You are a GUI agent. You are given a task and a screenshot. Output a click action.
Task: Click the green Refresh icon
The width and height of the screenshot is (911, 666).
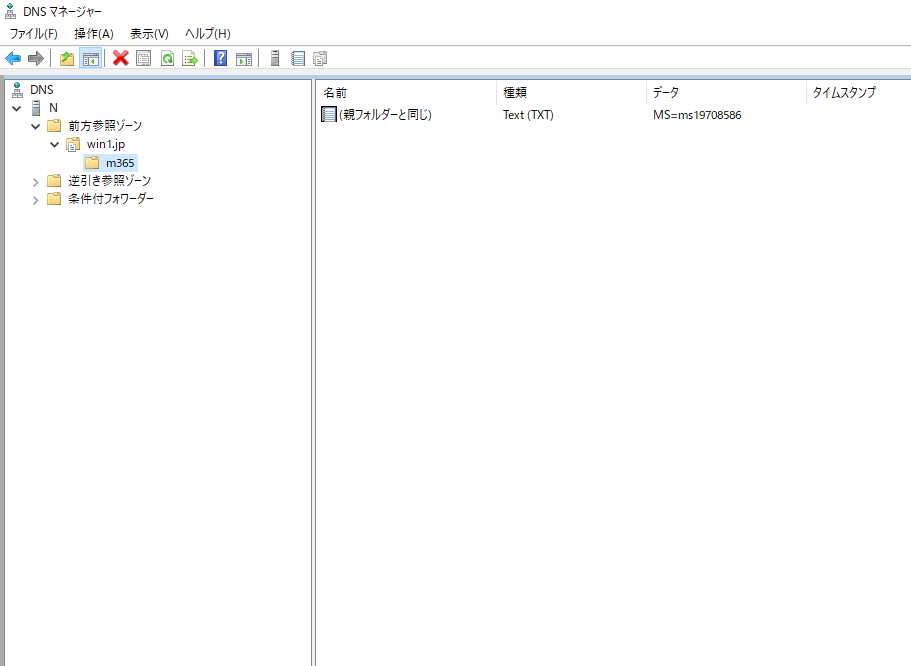point(167,58)
